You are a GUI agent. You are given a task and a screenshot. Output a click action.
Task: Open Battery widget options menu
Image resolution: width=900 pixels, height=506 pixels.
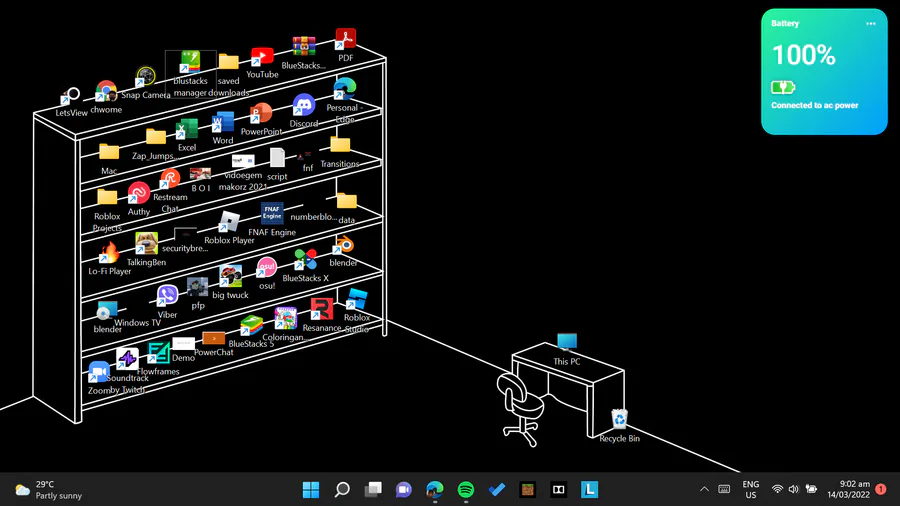pos(870,24)
